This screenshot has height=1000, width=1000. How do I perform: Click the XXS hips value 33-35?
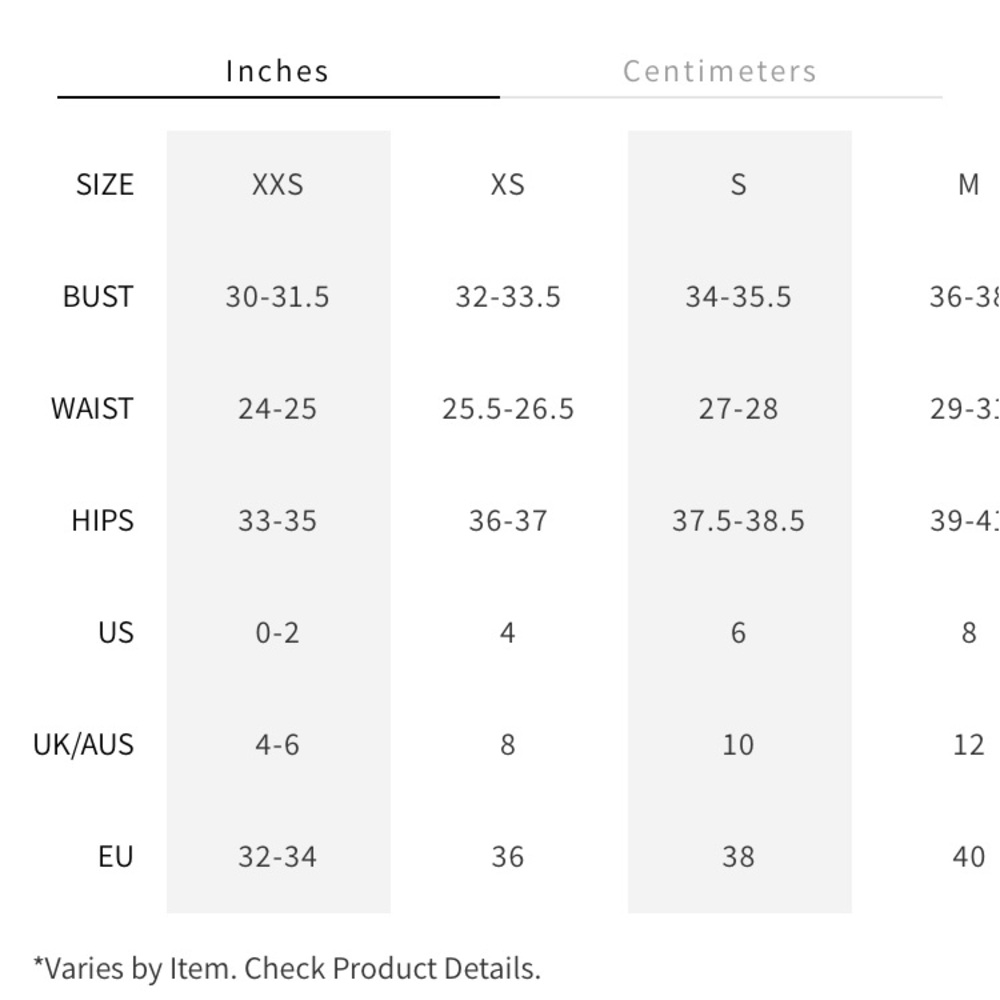277,521
